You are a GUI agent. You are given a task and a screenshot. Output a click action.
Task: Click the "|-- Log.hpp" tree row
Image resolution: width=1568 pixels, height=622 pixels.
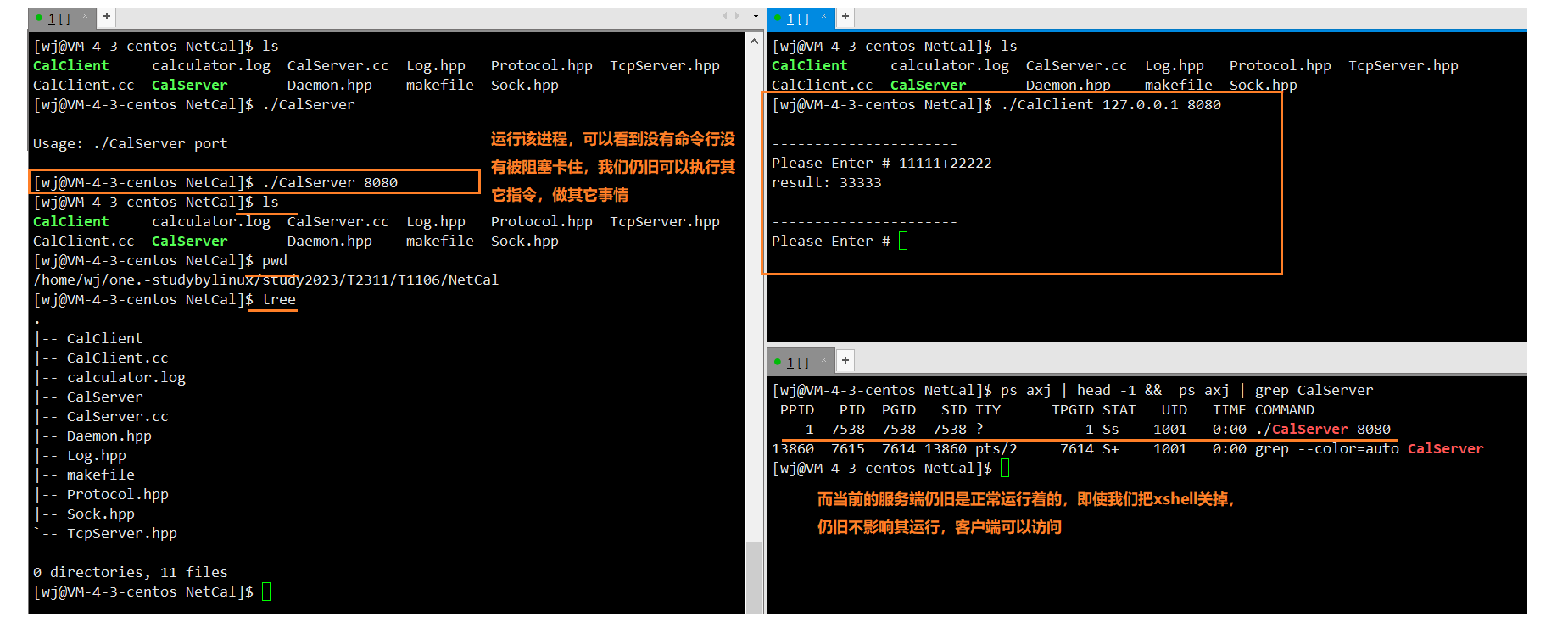click(x=80, y=455)
